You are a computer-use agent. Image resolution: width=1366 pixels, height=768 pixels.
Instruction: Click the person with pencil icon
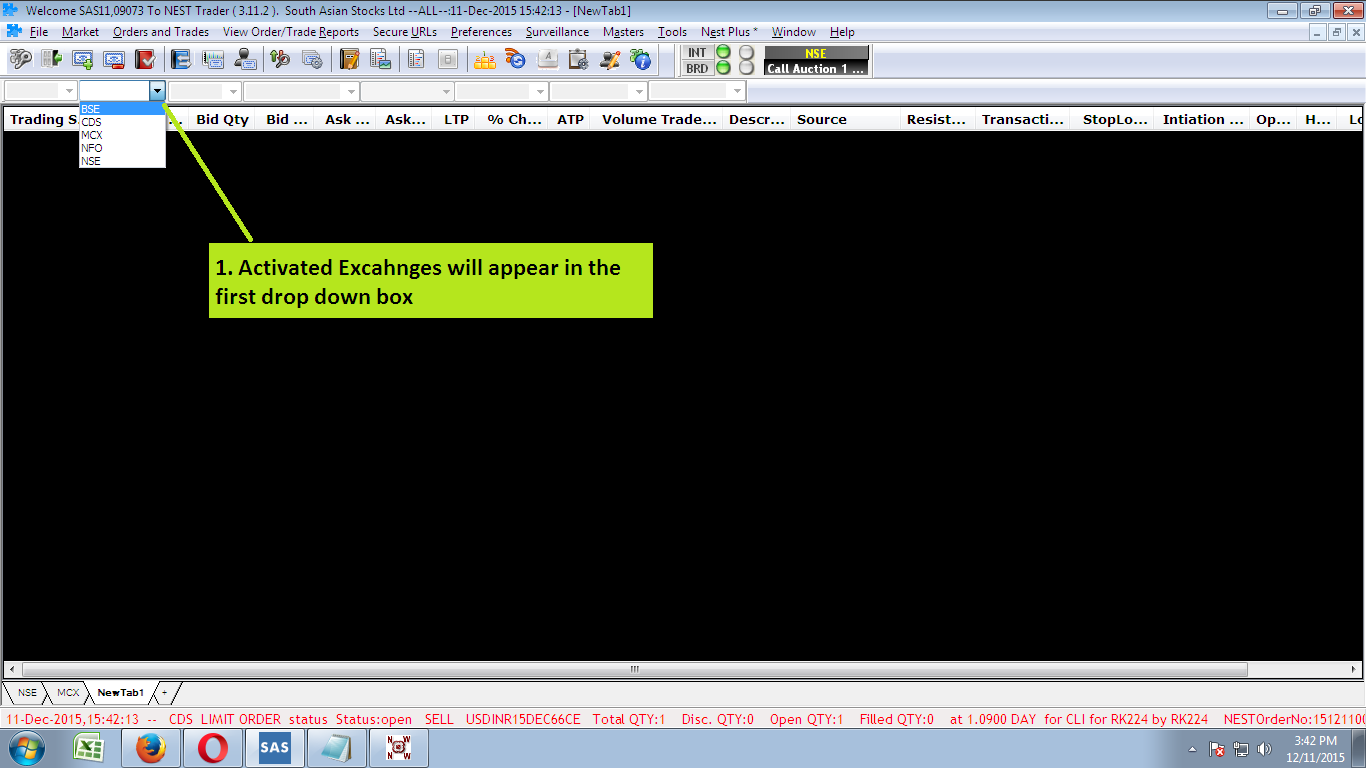pyautogui.click(x=609, y=60)
